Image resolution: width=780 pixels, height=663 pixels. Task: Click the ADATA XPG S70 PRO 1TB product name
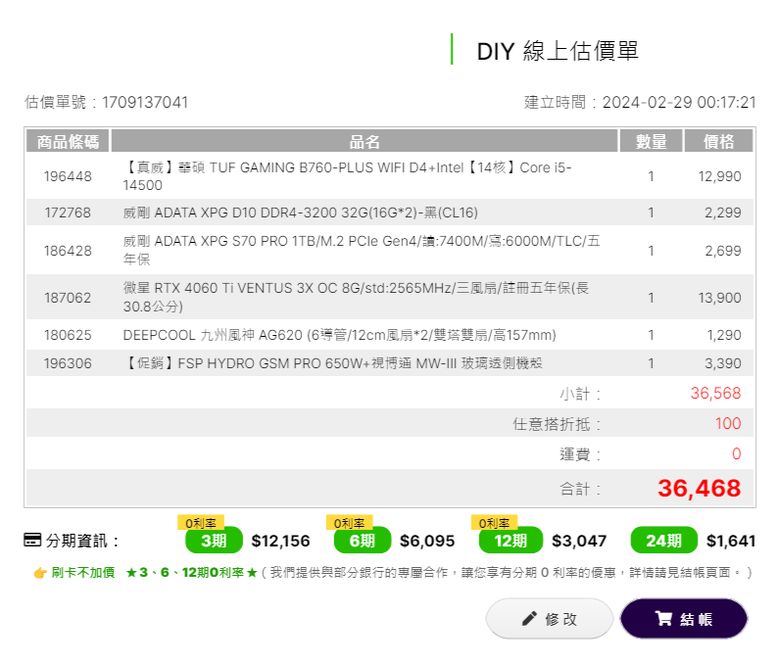362,250
